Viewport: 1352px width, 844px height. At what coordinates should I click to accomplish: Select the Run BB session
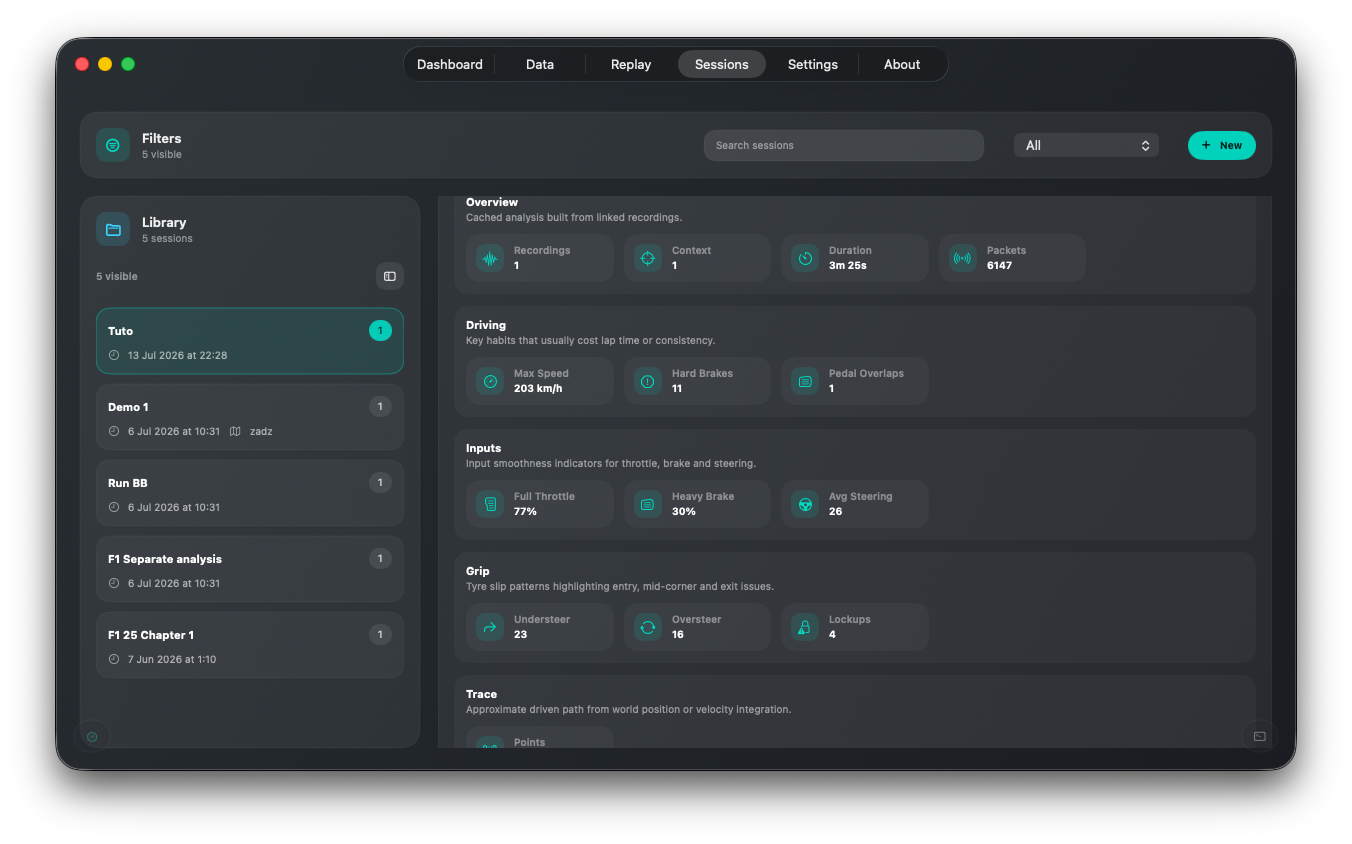(x=250, y=493)
